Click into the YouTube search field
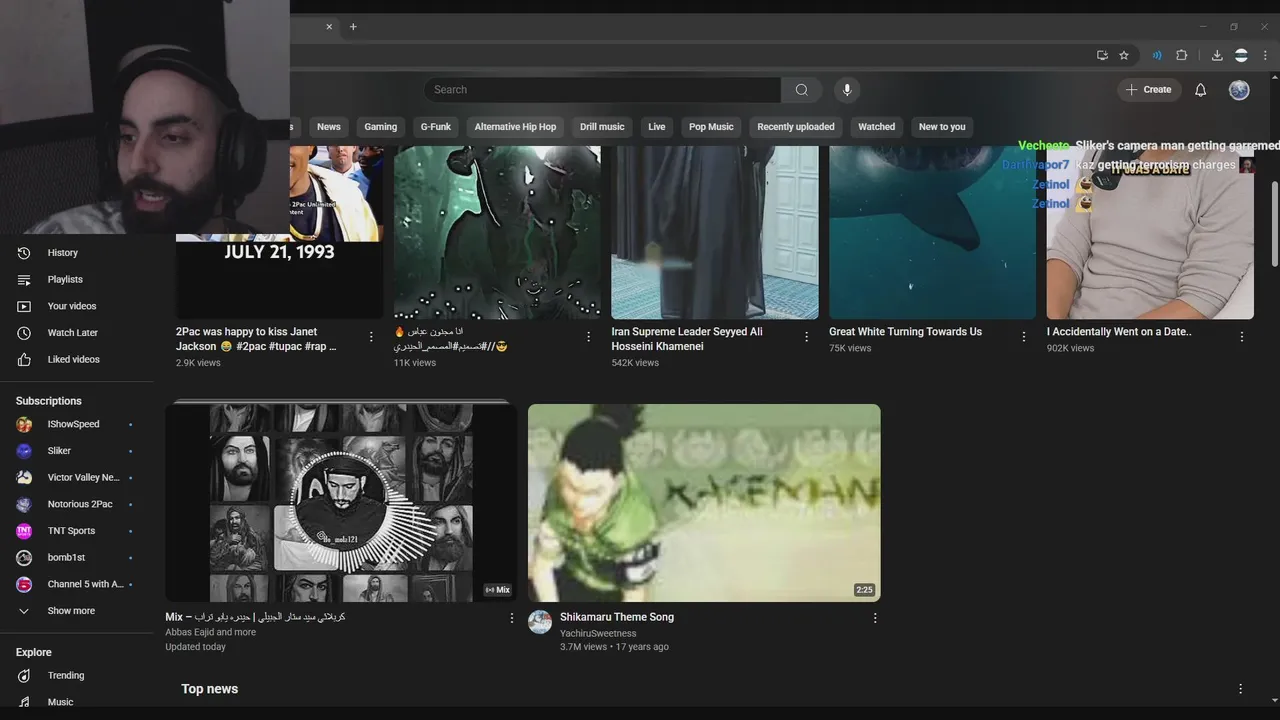 (x=603, y=90)
